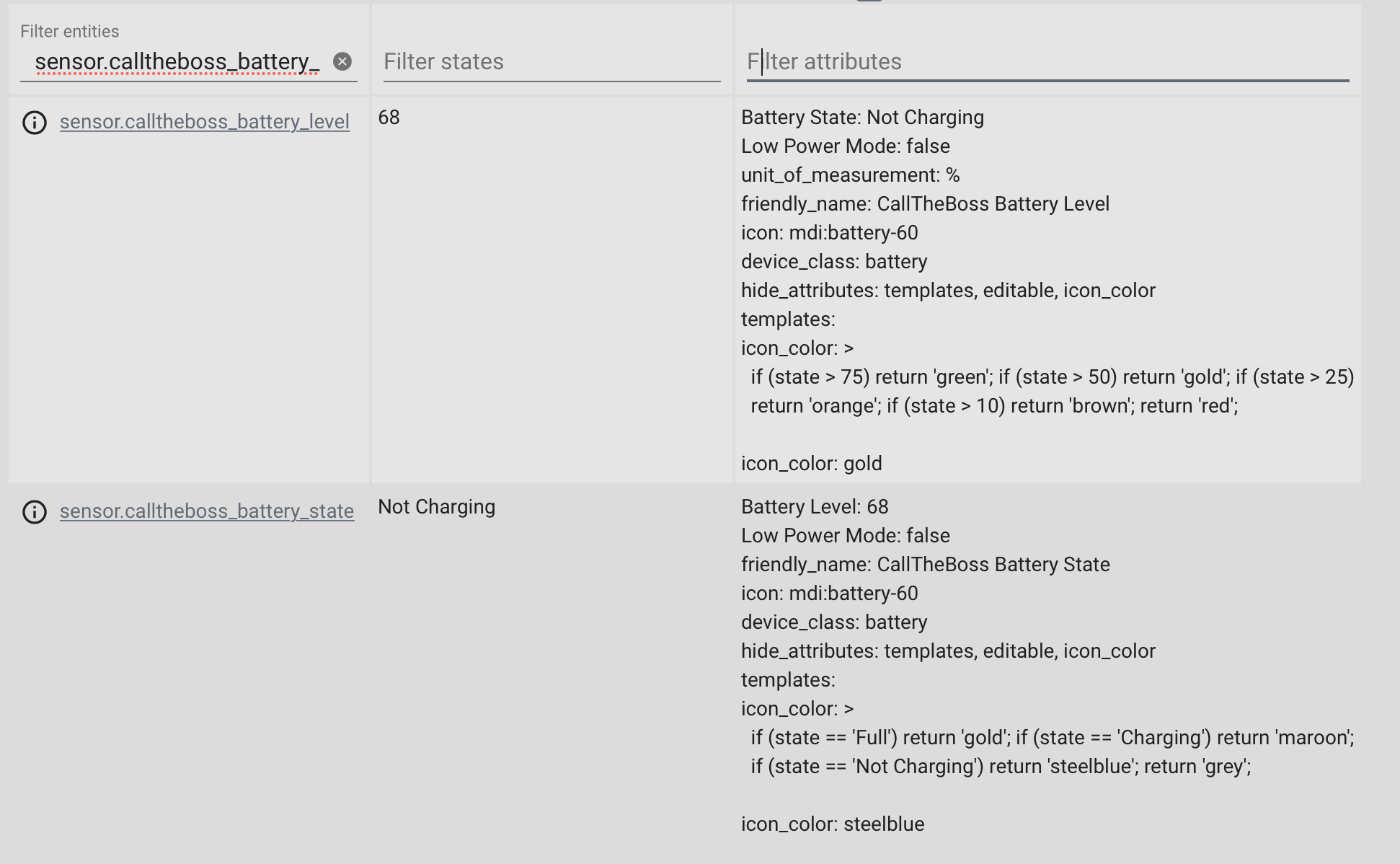Click the icon_color: gold attribute line
This screenshot has height=864, width=1400.
pyautogui.click(x=811, y=464)
